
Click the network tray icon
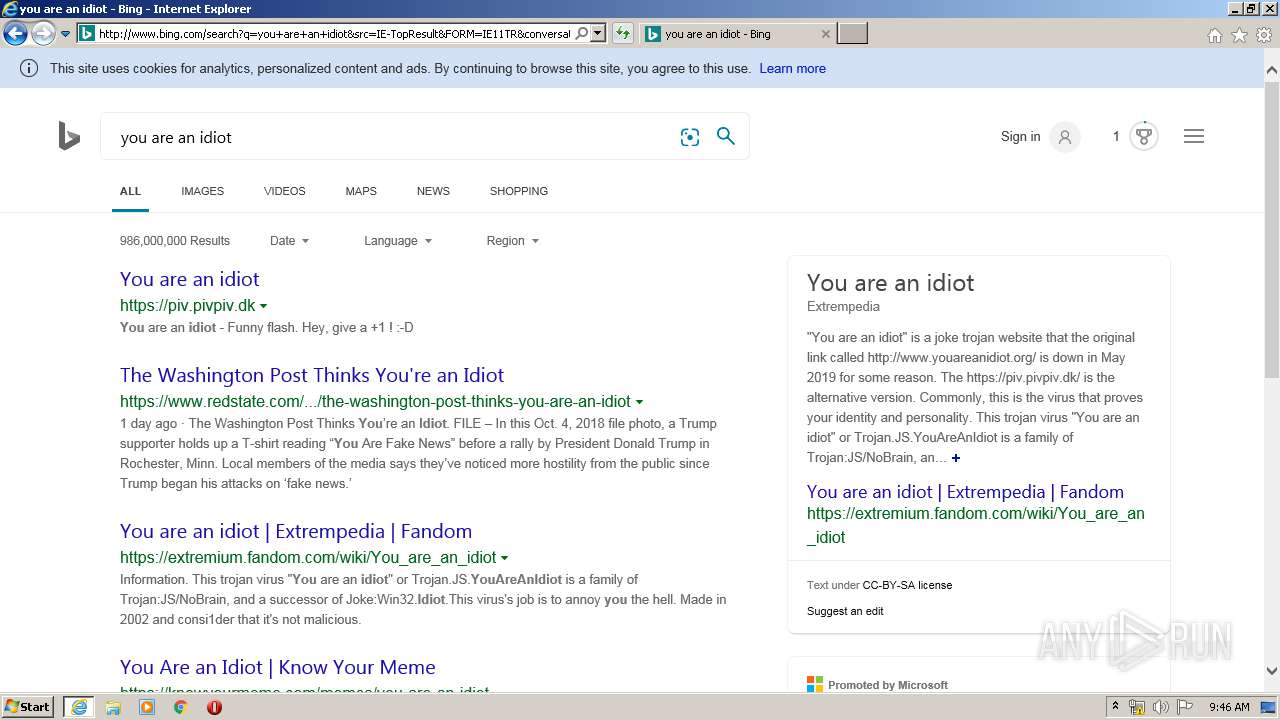pyautogui.click(x=1137, y=707)
